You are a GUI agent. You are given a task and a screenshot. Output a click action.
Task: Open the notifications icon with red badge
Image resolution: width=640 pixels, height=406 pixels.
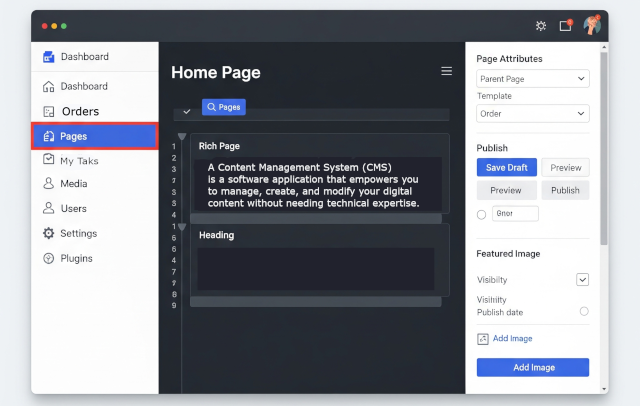(565, 26)
